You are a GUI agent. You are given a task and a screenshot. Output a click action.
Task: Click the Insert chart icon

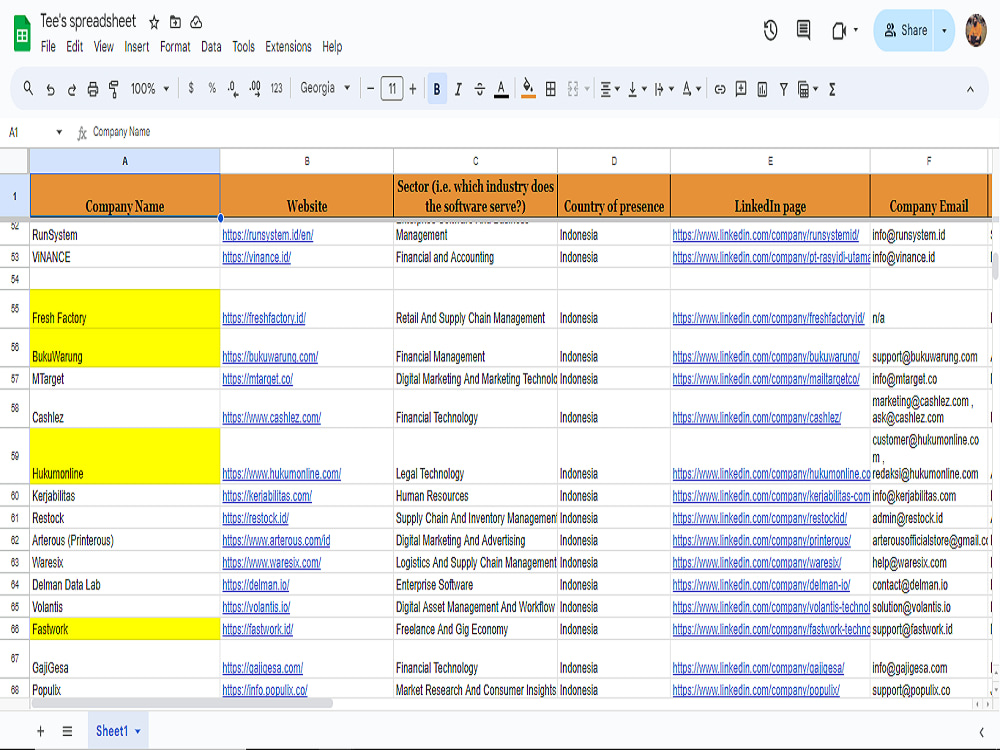pos(762,89)
